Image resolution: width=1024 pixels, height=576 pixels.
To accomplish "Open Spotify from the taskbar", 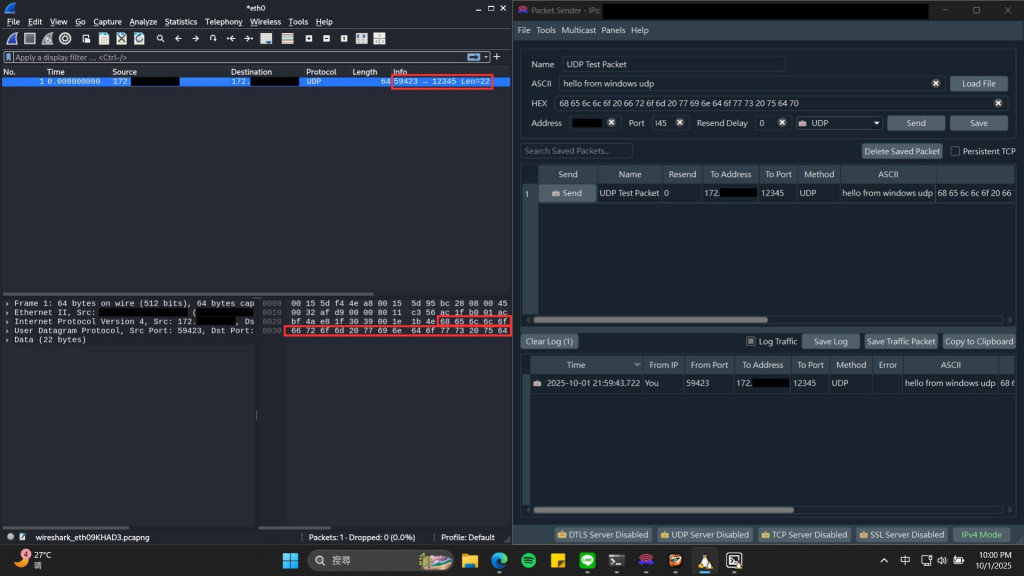I will click(529, 560).
